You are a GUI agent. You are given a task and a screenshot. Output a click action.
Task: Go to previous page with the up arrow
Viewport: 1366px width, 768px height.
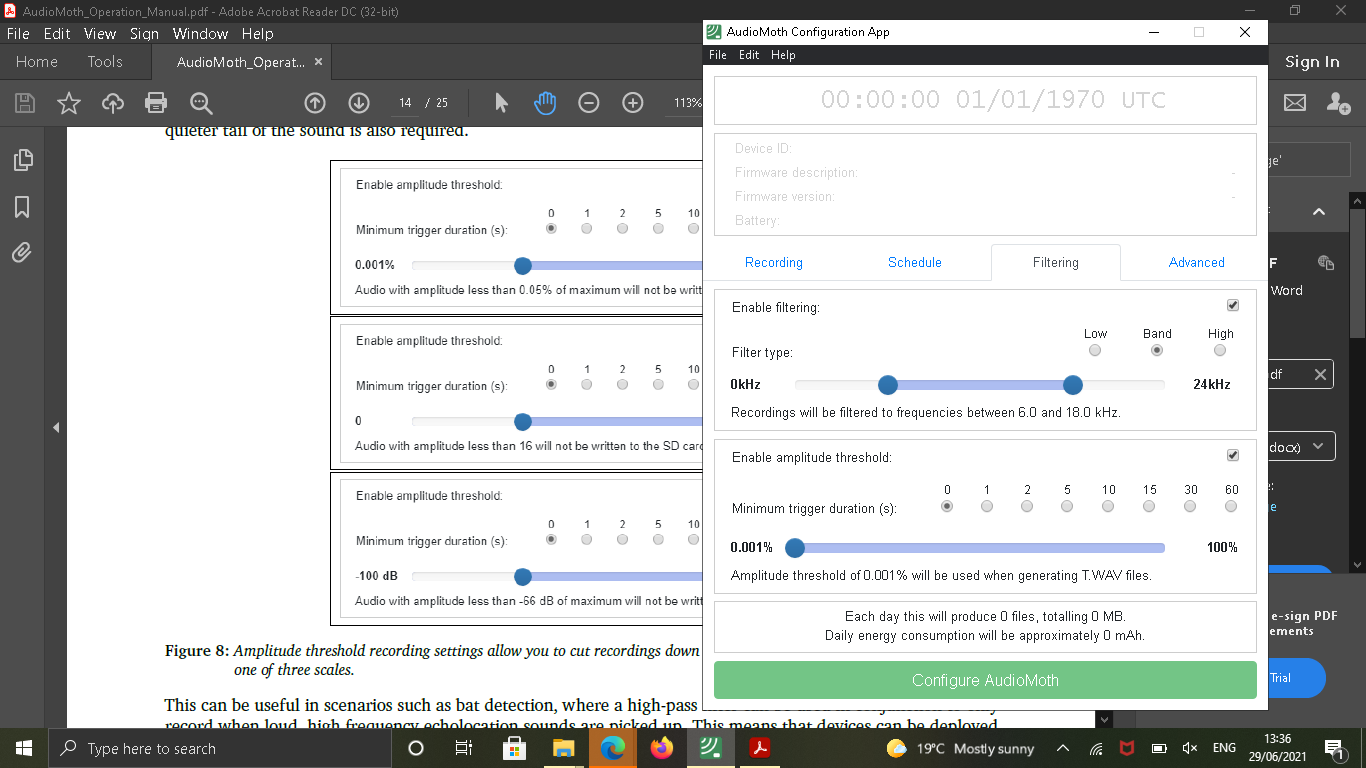point(315,103)
